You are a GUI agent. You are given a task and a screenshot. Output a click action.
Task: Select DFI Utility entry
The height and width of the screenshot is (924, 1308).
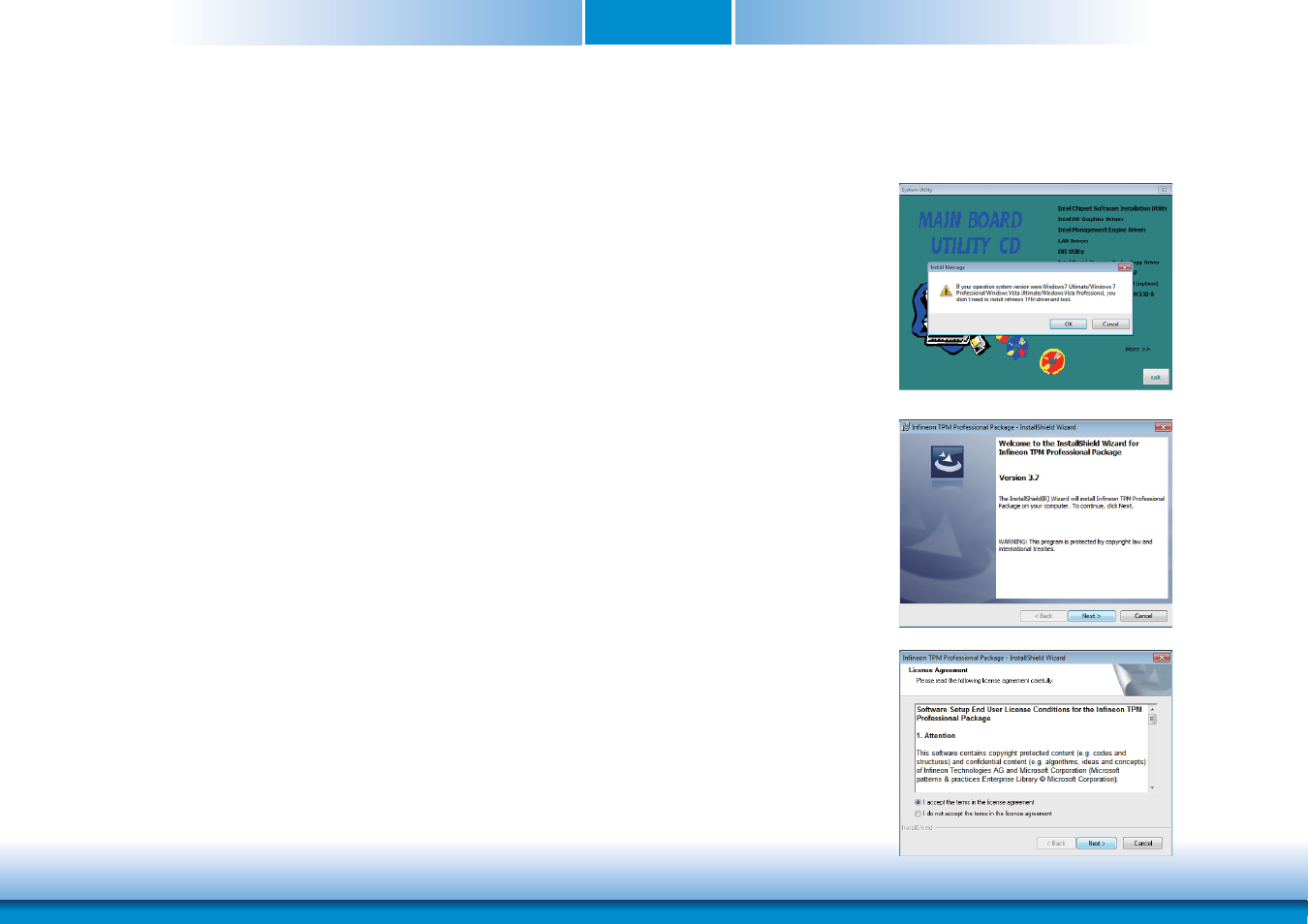tap(1071, 252)
